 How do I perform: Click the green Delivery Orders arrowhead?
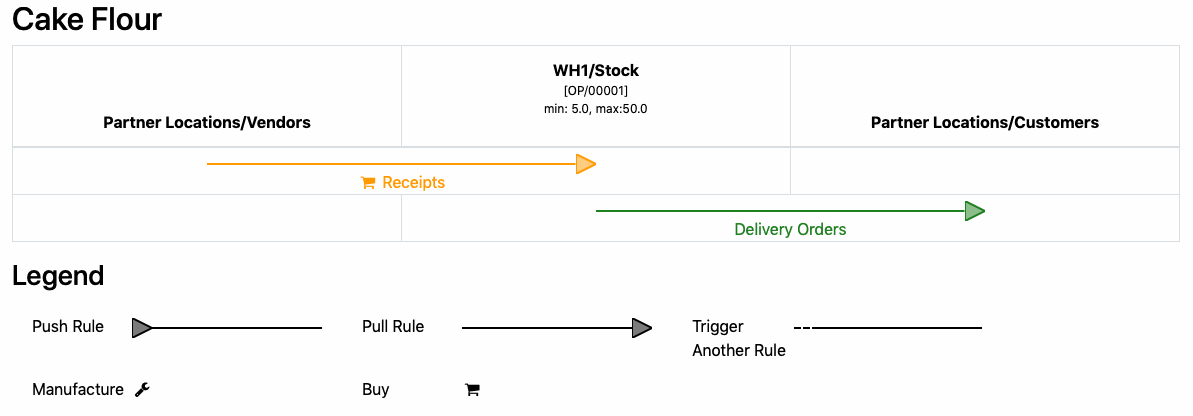(x=975, y=211)
